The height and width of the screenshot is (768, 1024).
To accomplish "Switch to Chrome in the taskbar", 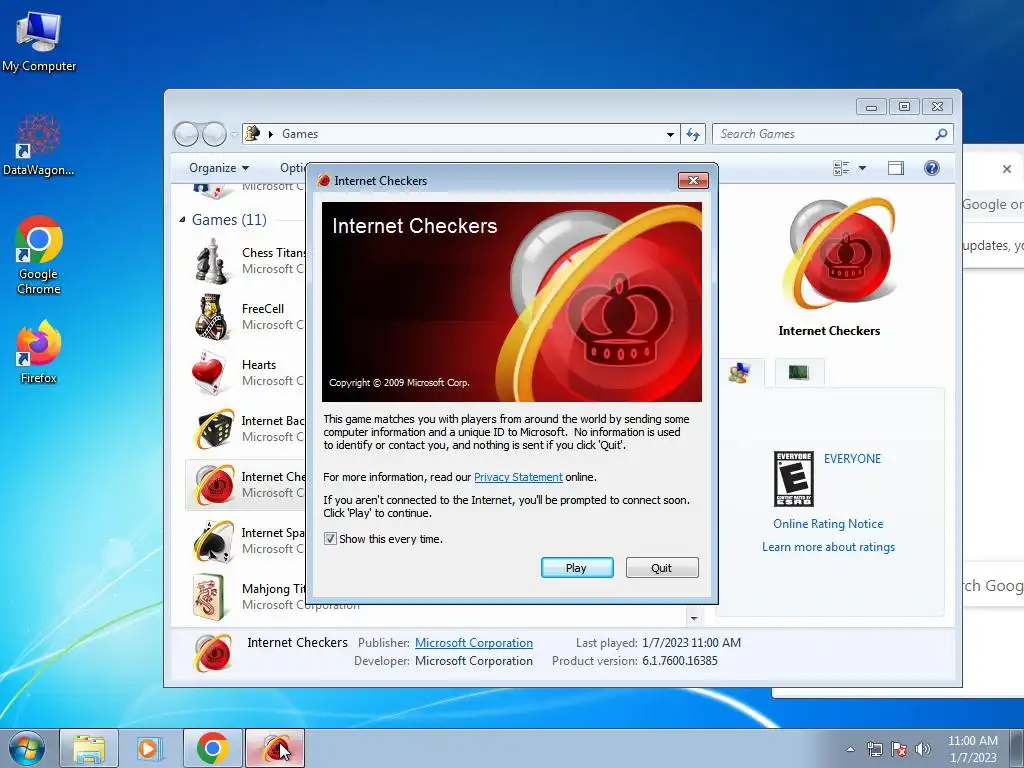I will pyautogui.click(x=212, y=748).
